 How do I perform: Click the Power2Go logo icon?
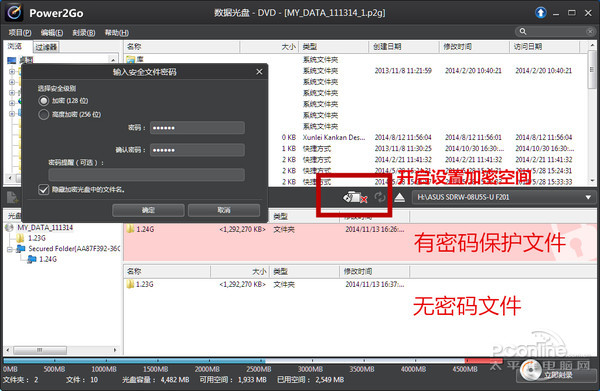click(14, 13)
